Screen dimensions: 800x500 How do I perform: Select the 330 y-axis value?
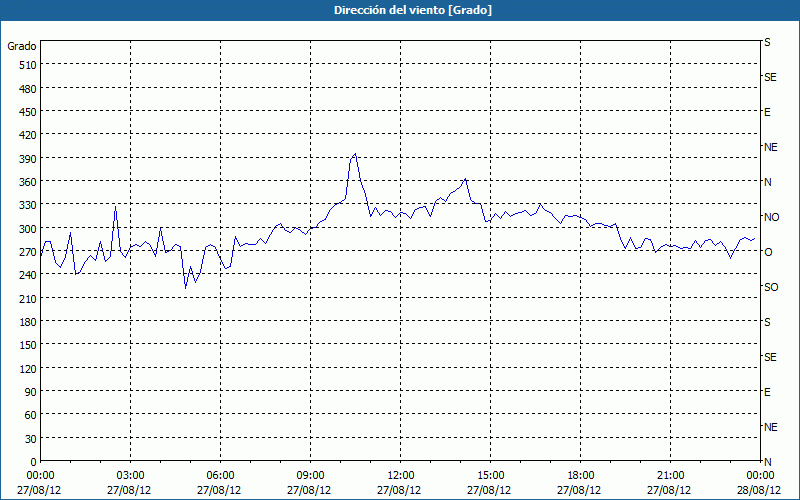(28, 205)
